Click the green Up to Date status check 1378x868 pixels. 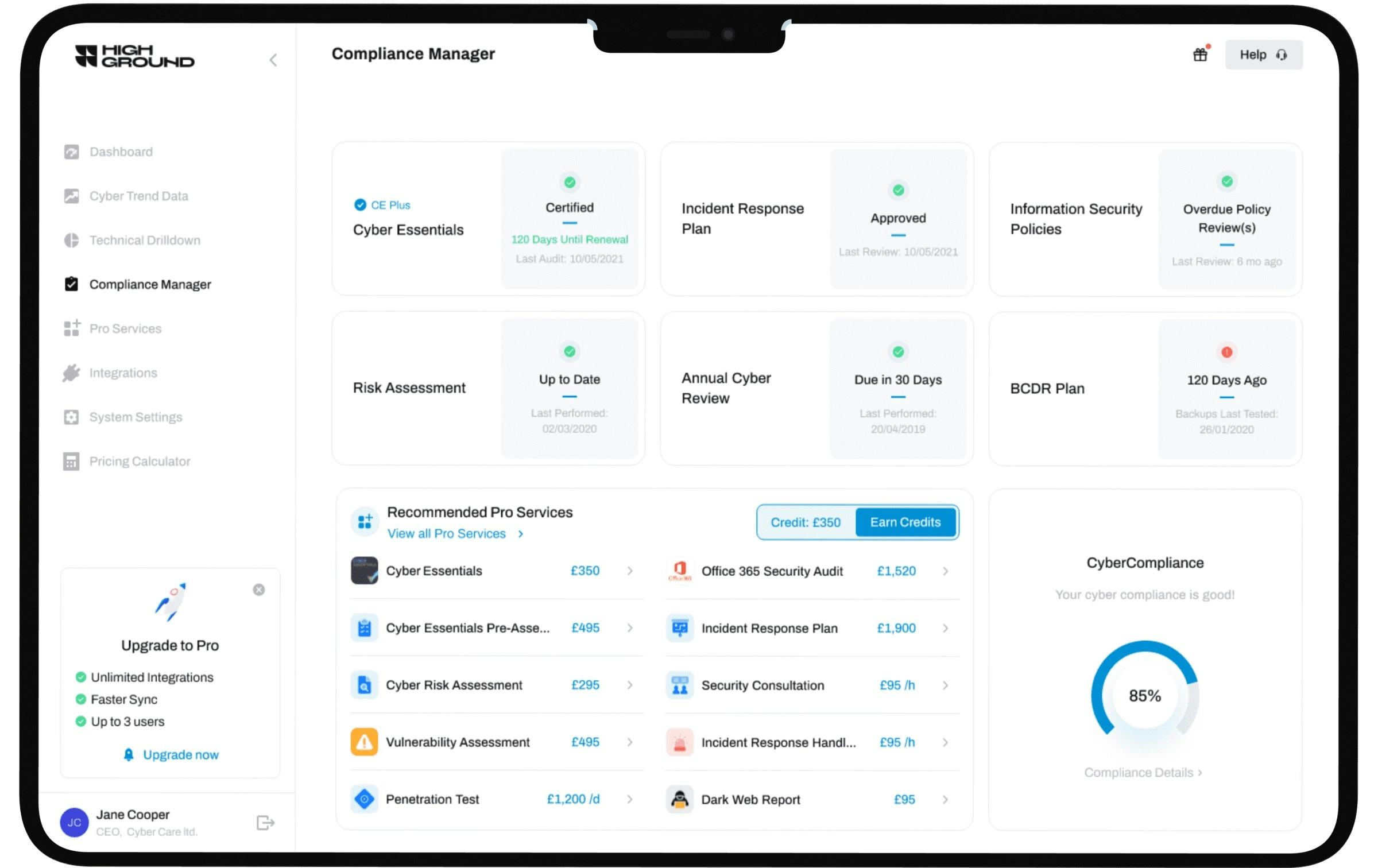click(x=569, y=351)
